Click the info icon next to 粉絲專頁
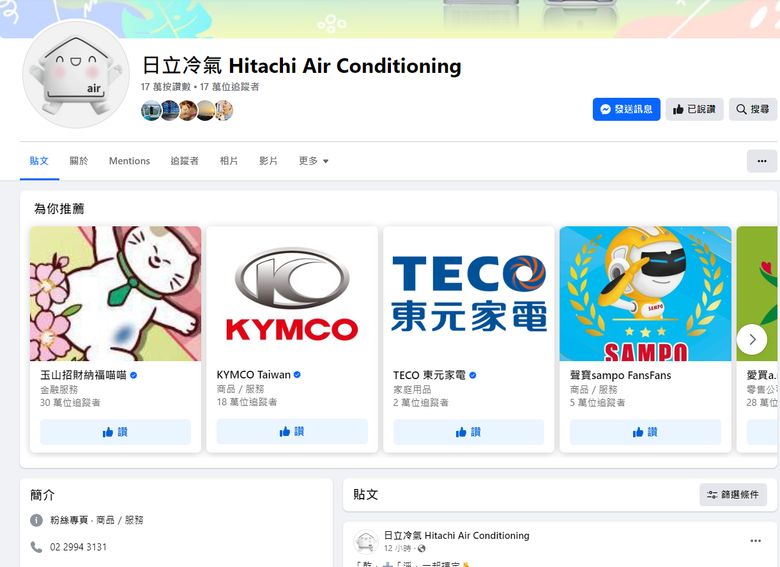 [36, 520]
